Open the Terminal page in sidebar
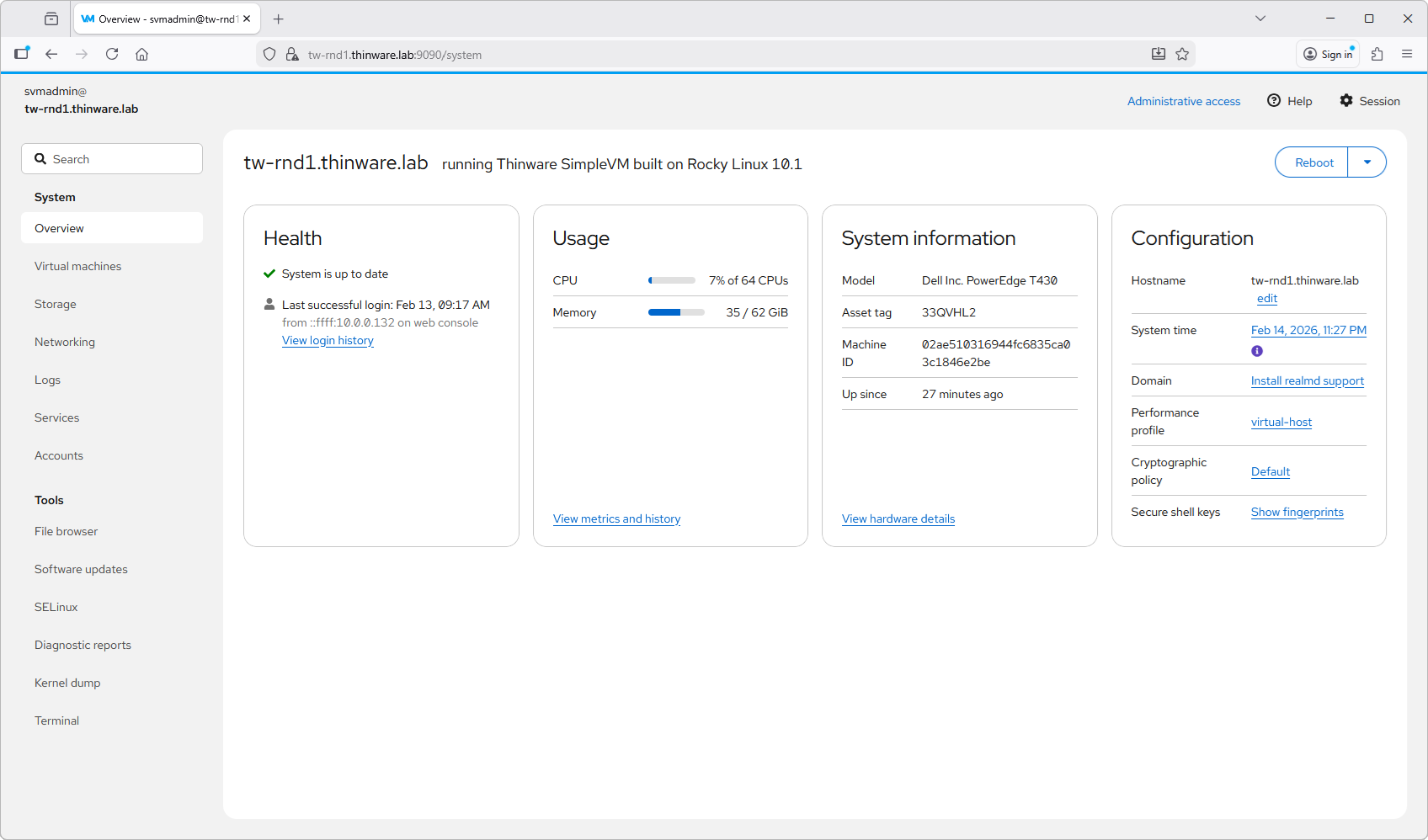Viewport: 1428px width, 840px height. 56,720
